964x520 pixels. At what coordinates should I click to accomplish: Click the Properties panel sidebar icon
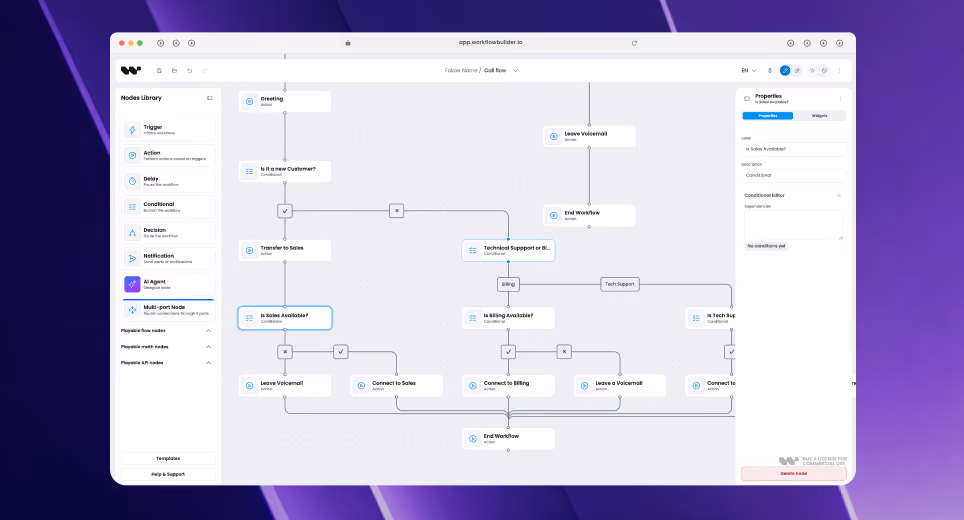[x=747, y=98]
